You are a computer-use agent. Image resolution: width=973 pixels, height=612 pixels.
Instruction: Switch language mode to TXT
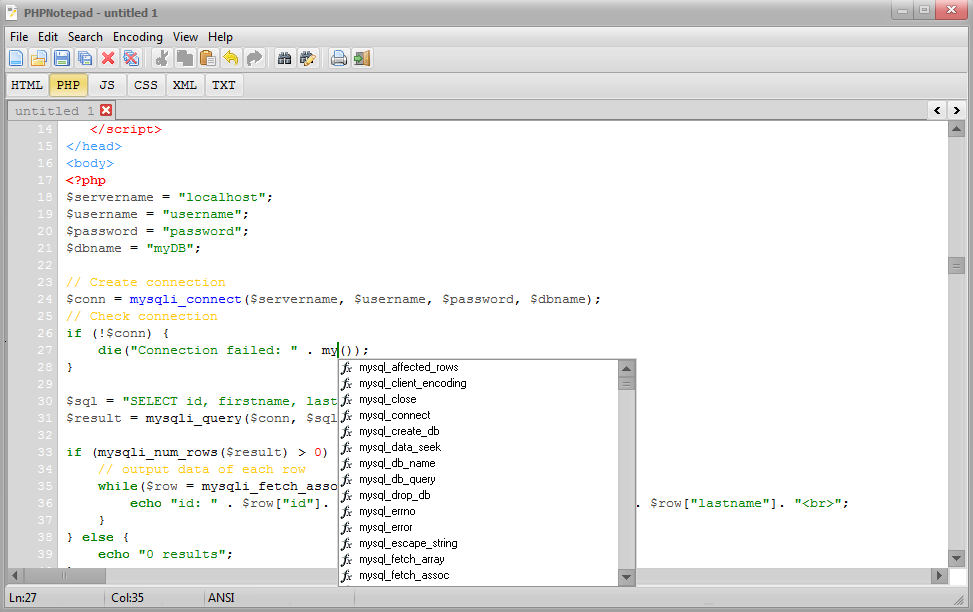(x=223, y=85)
